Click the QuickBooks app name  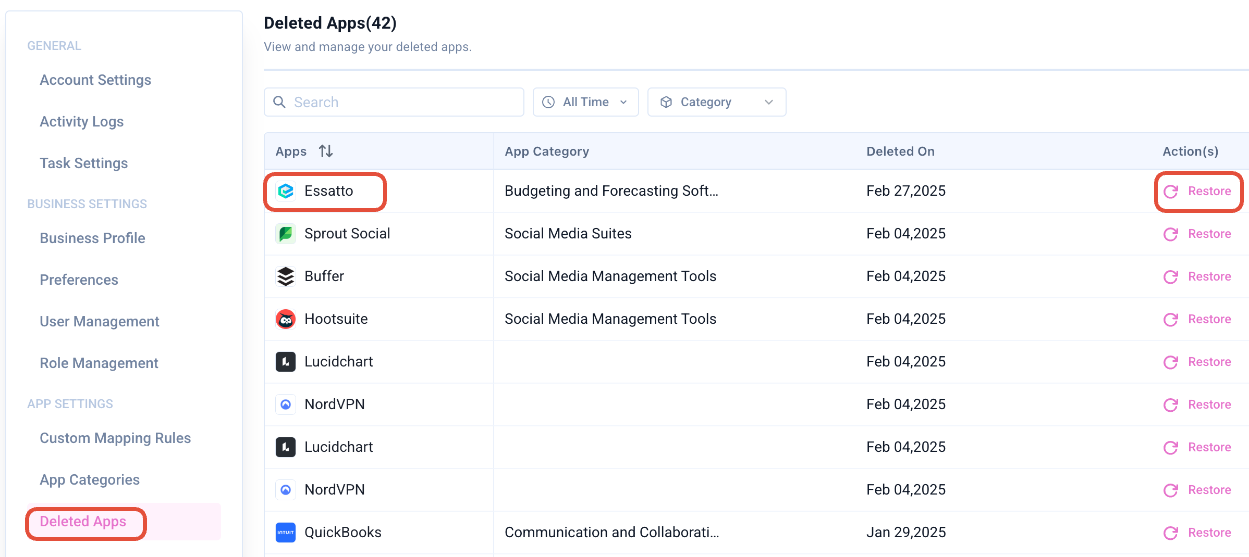(x=343, y=532)
